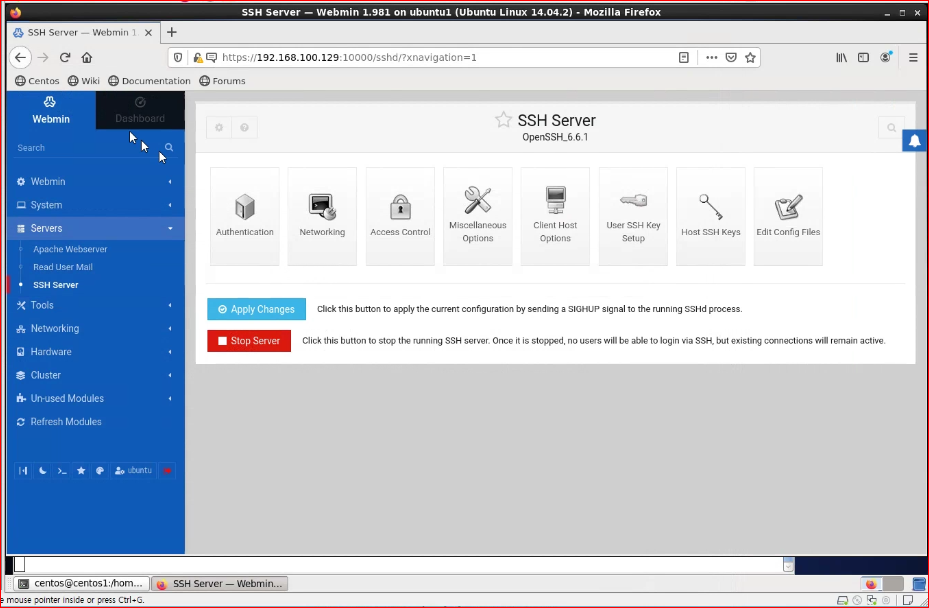Click the tracking protection shield icon
The image size is (929, 608).
pyautogui.click(x=178, y=57)
